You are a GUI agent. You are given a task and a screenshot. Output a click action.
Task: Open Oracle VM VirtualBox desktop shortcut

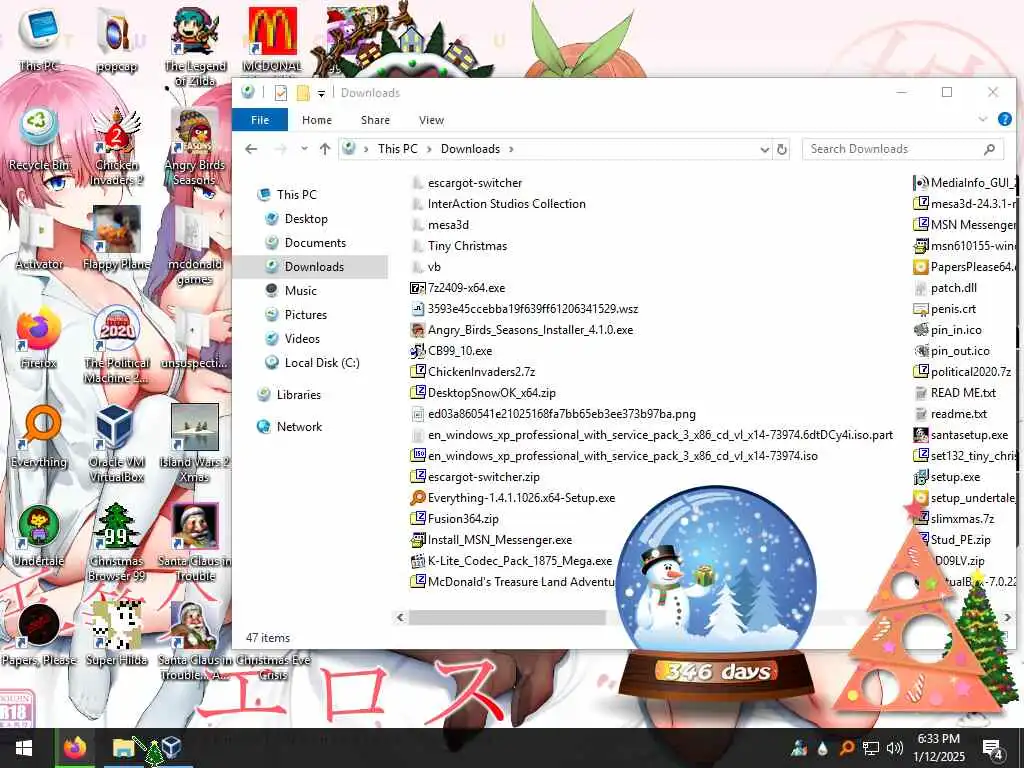116,444
